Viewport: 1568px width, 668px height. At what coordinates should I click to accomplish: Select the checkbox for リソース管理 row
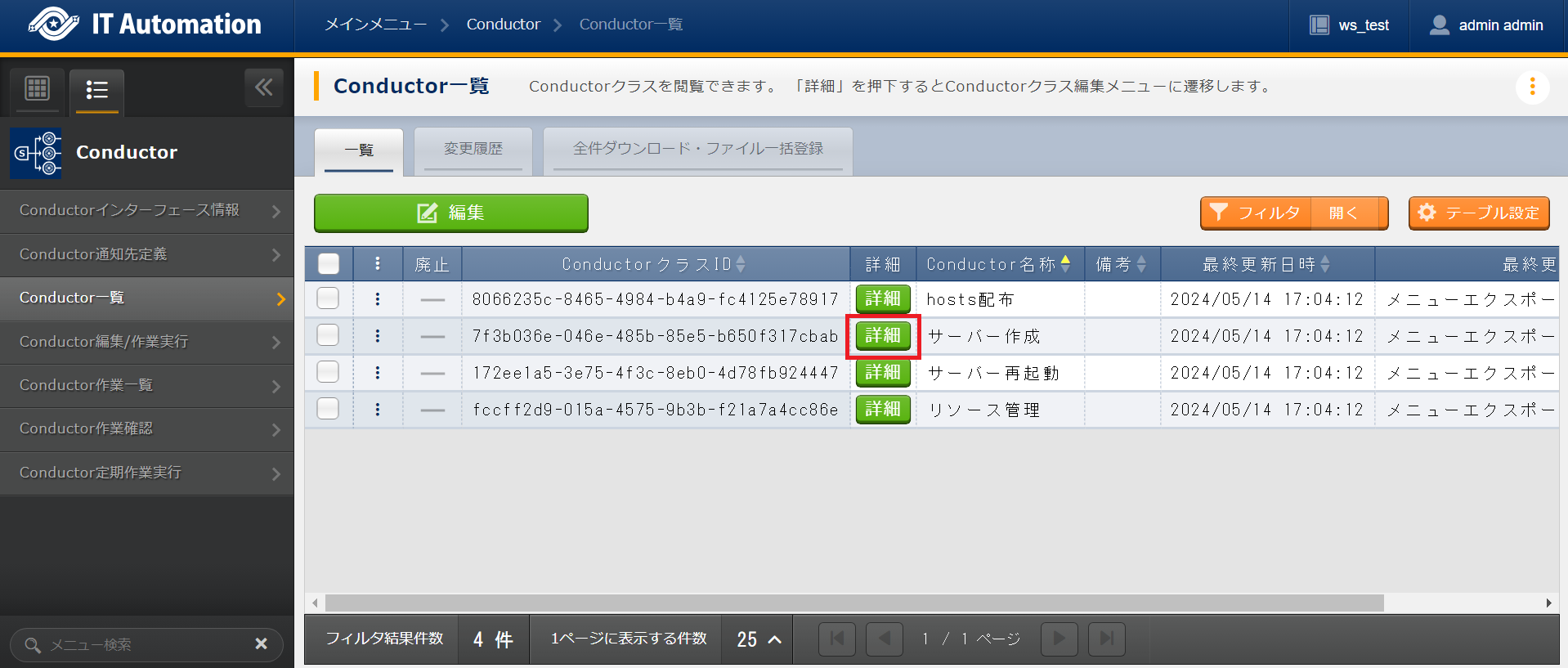[x=329, y=409]
